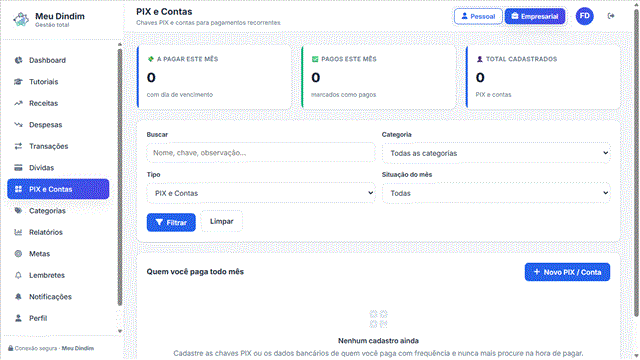Click the 'Quem você paga todo mês' heading
This screenshot has height=360, width=640.
click(x=195, y=272)
